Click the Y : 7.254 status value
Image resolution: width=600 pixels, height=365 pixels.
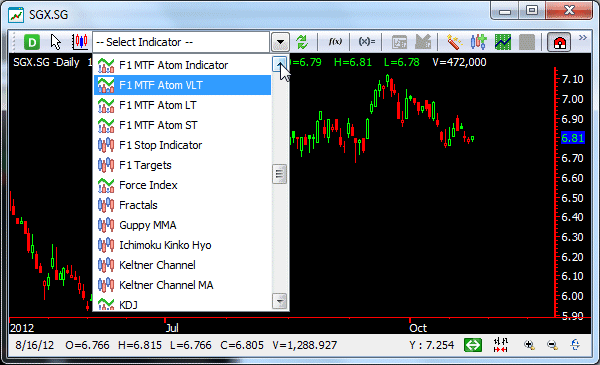[x=432, y=345]
